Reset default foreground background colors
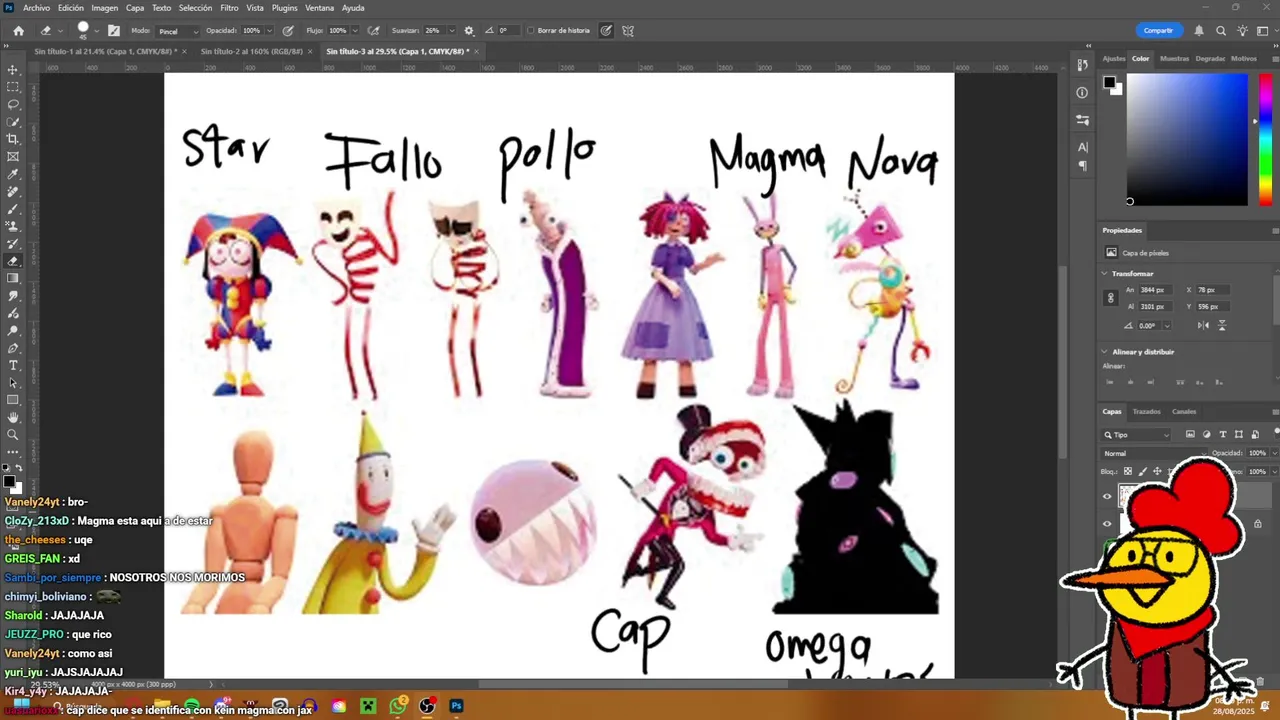The height and width of the screenshot is (720, 1280). pos(6,468)
